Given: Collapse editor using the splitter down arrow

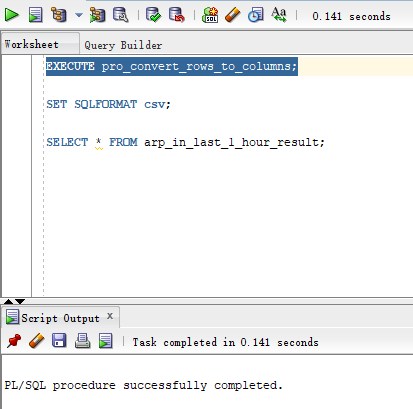Looking at the screenshot, I should pyautogui.click(x=20, y=301).
